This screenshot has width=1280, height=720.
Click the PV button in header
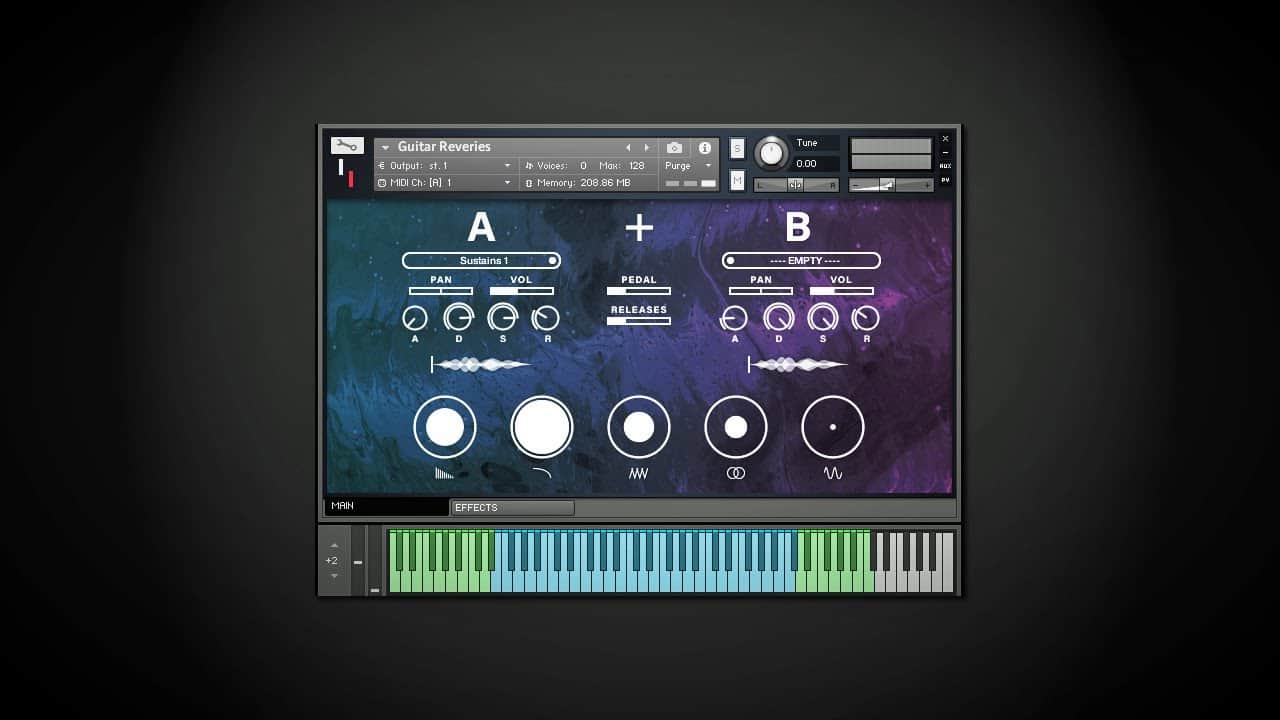pyautogui.click(x=945, y=181)
